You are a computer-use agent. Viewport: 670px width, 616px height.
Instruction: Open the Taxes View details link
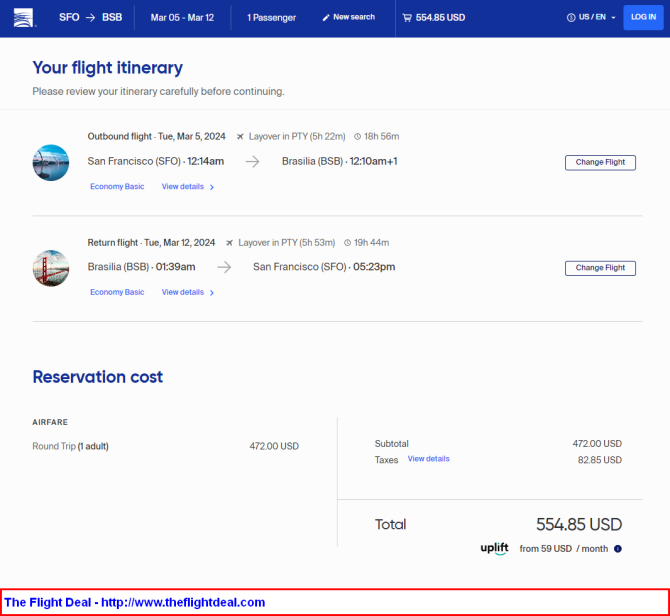click(x=429, y=459)
